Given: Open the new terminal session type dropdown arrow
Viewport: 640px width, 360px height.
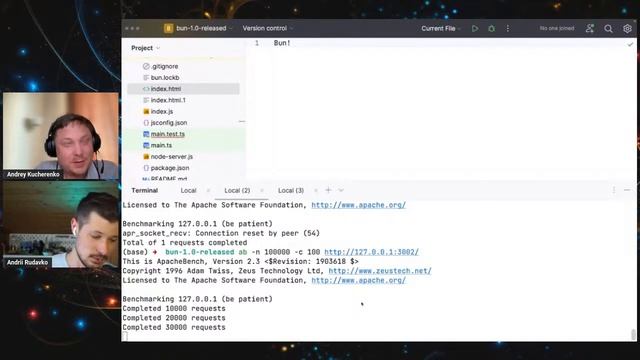Looking at the screenshot, I should (341, 190).
